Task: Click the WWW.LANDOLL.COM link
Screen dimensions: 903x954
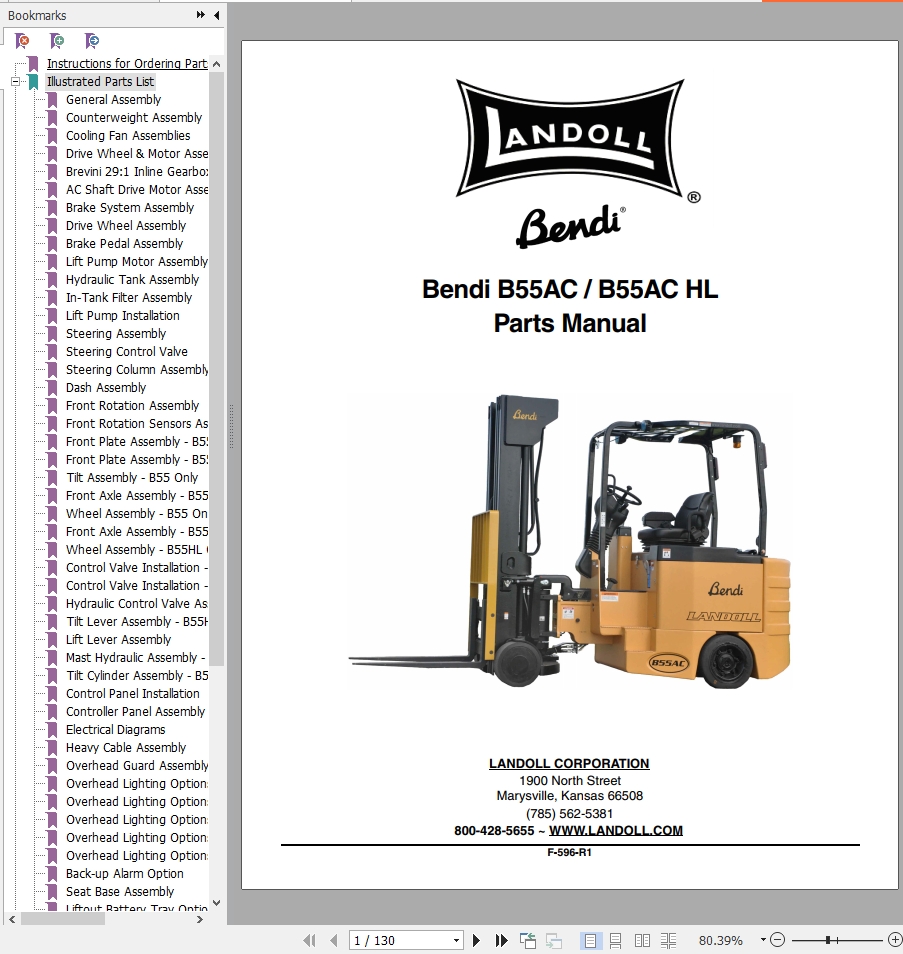Action: coord(616,830)
